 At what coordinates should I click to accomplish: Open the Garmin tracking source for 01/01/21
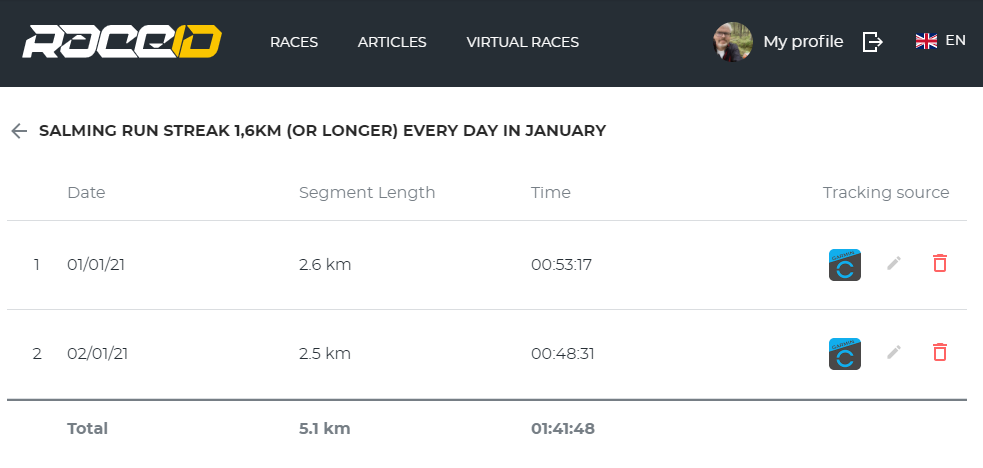844,265
